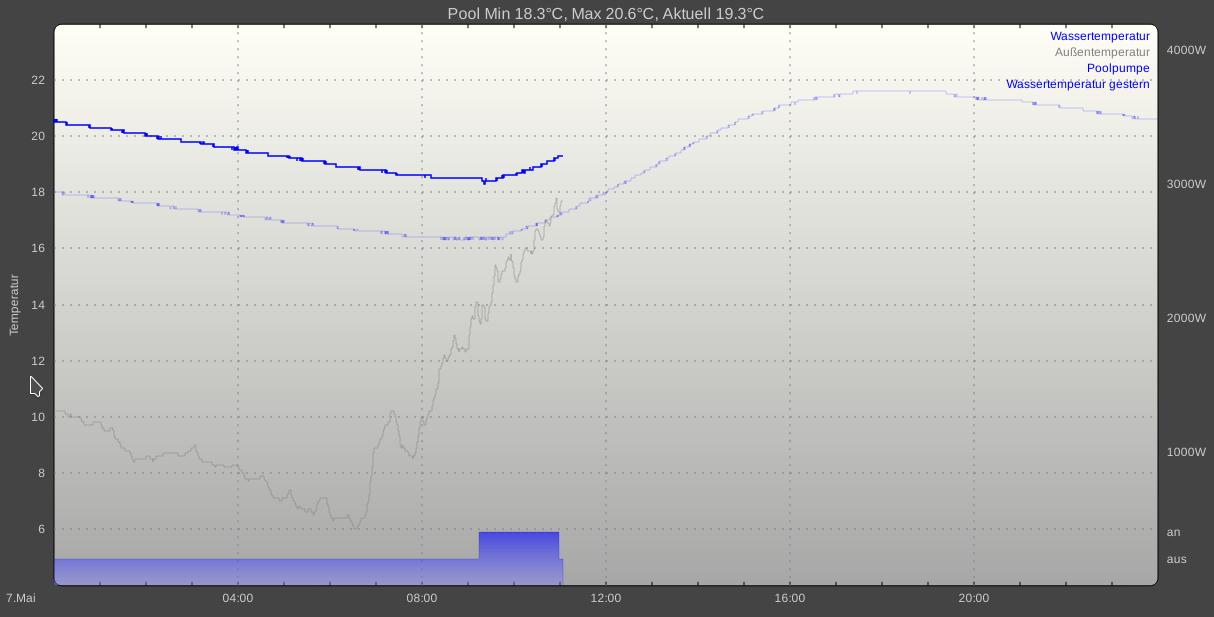Screen dimensions: 1214x617
Task: Click the 18 temperature axis label
Action: click(x=39, y=192)
